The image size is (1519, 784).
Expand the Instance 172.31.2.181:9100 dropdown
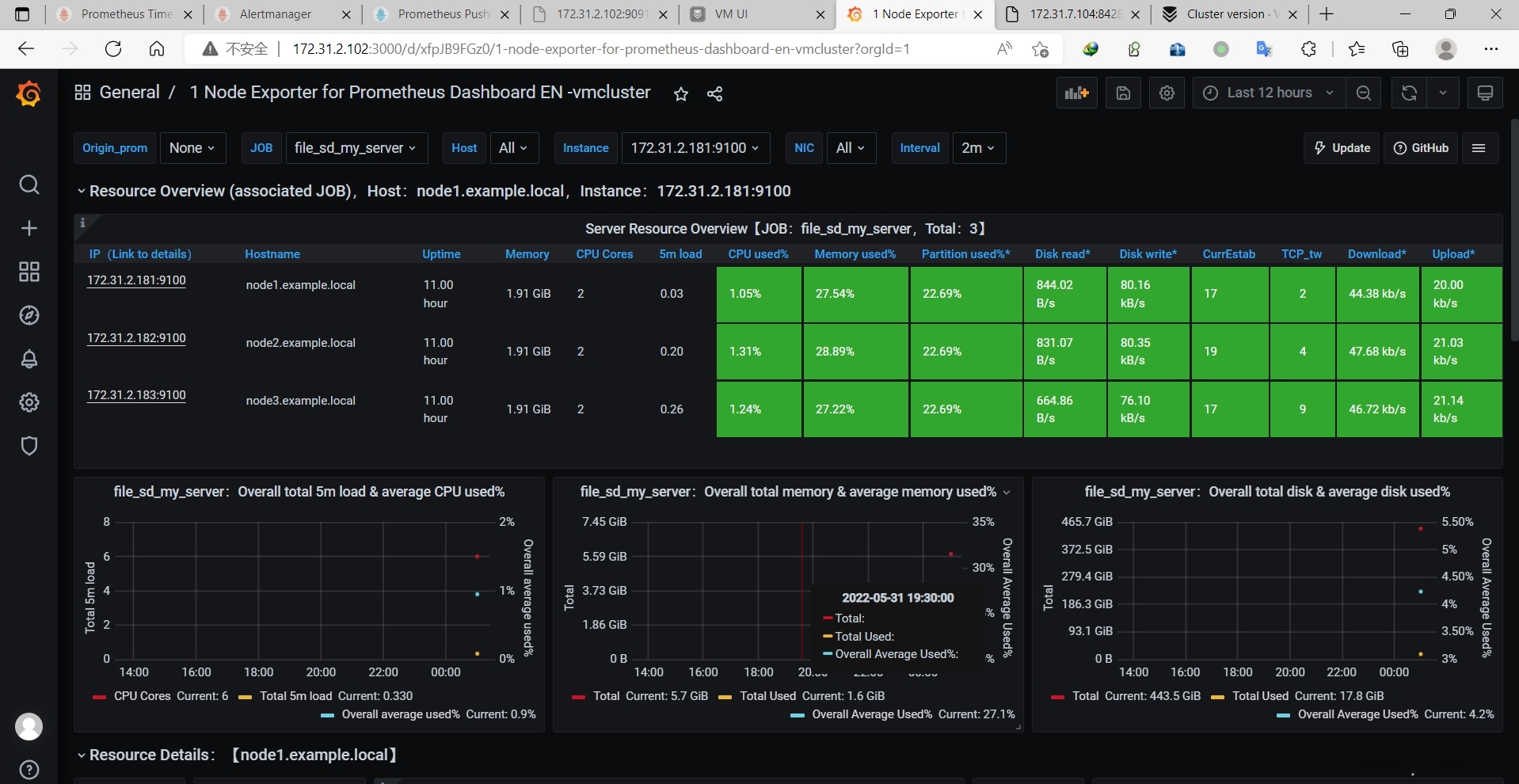(x=695, y=148)
